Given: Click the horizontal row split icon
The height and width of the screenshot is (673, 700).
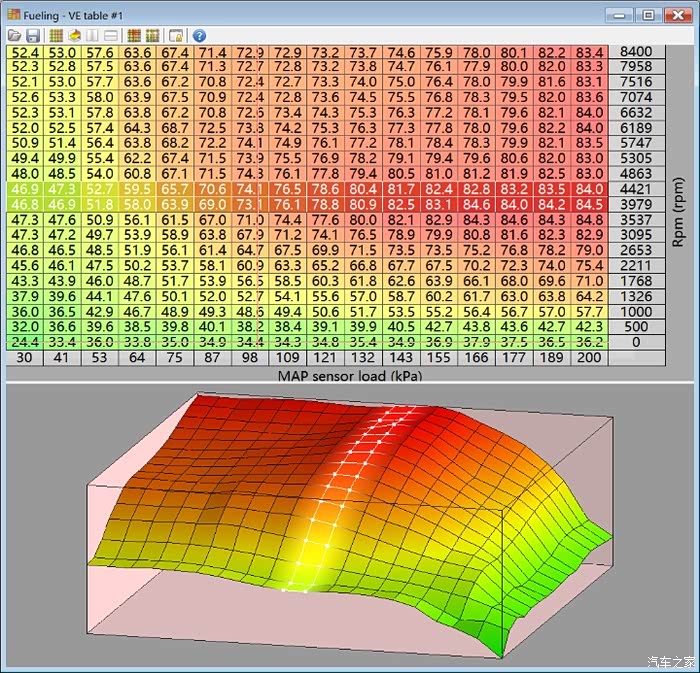Looking at the screenshot, I should pyautogui.click(x=111, y=35).
